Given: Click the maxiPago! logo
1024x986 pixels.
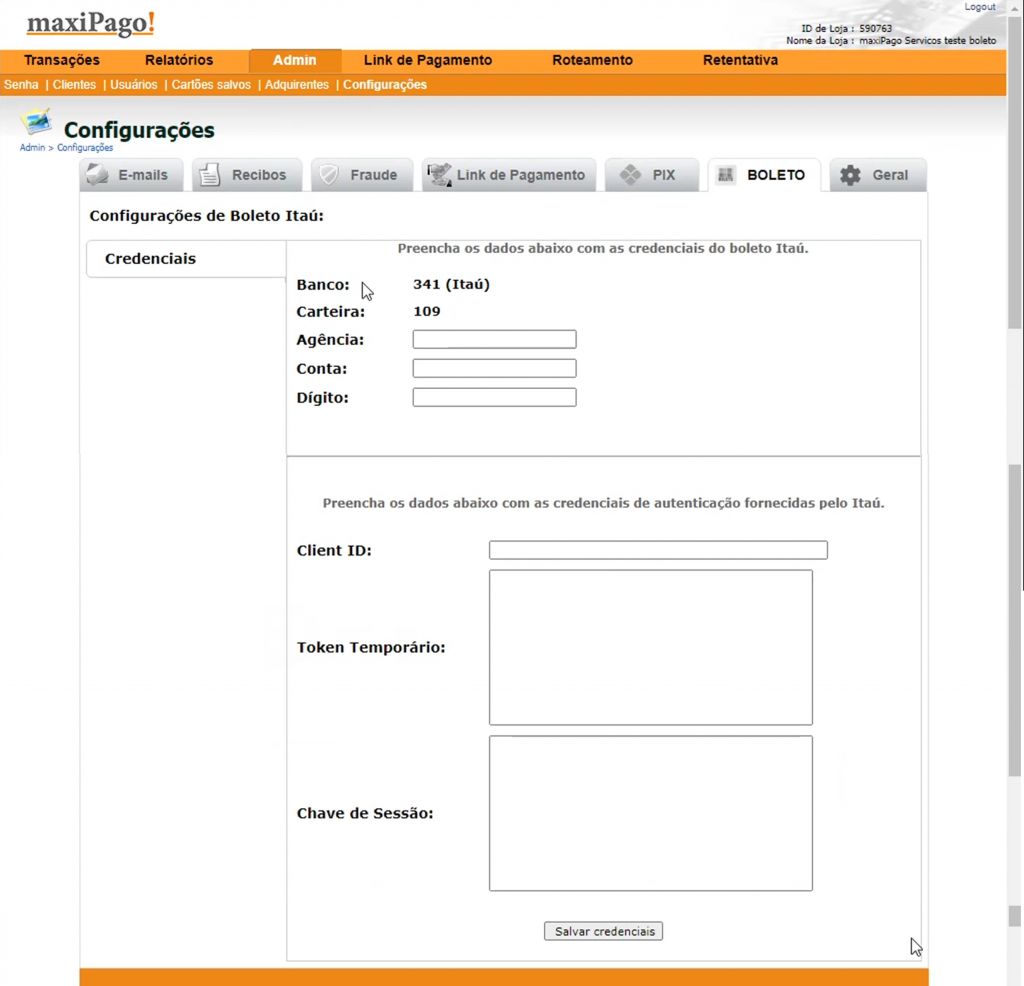Looking at the screenshot, I should click(91, 24).
